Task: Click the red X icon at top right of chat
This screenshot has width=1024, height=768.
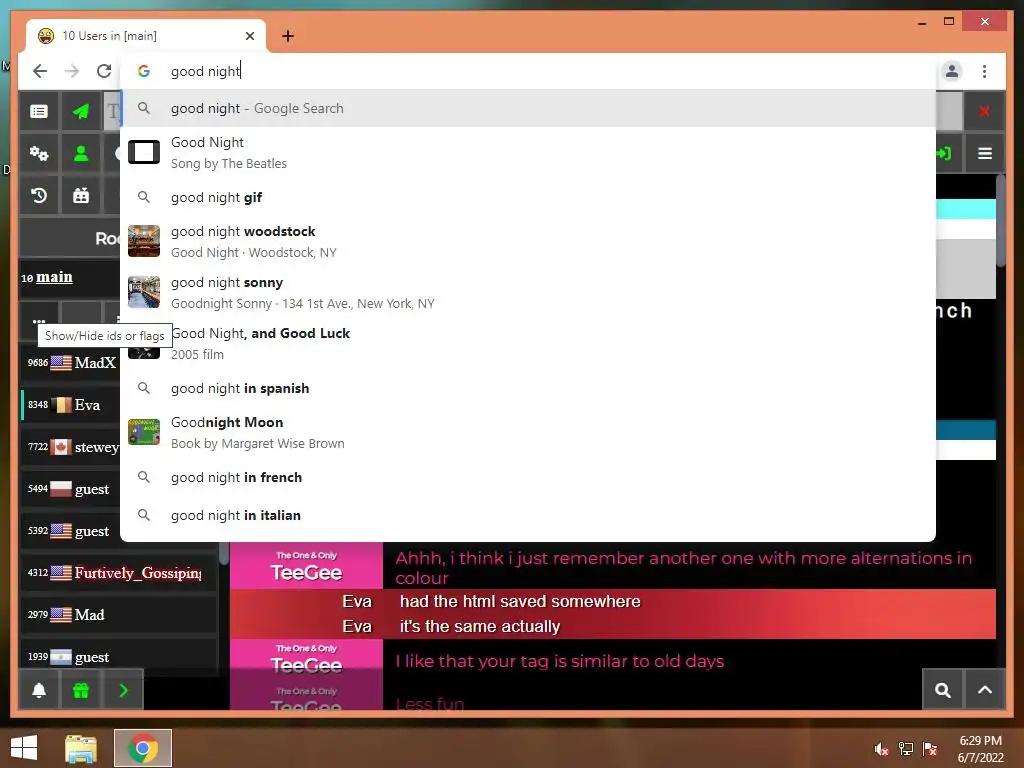Action: (x=984, y=111)
